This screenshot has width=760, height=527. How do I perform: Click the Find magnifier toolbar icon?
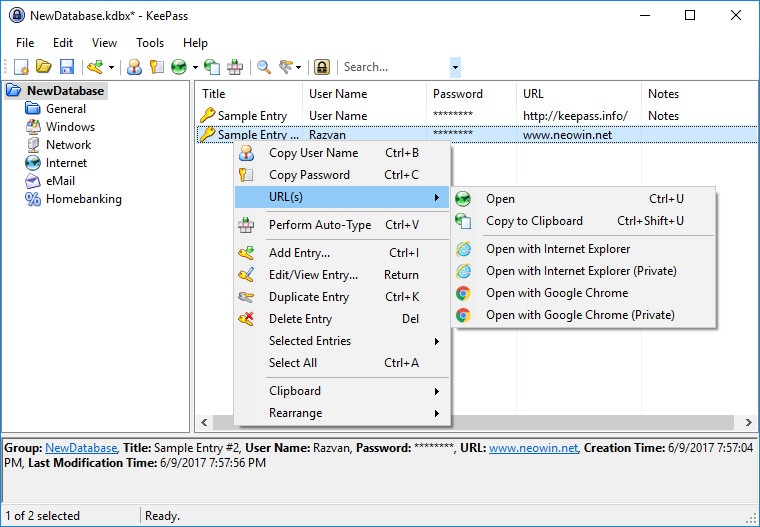pyautogui.click(x=264, y=67)
